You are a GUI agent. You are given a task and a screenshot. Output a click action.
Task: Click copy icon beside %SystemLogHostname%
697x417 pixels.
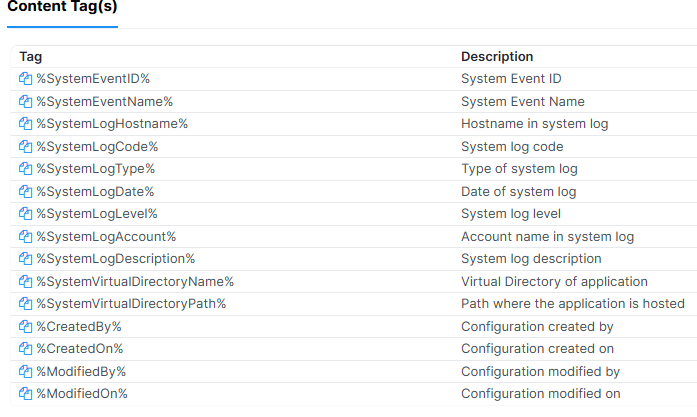26,124
